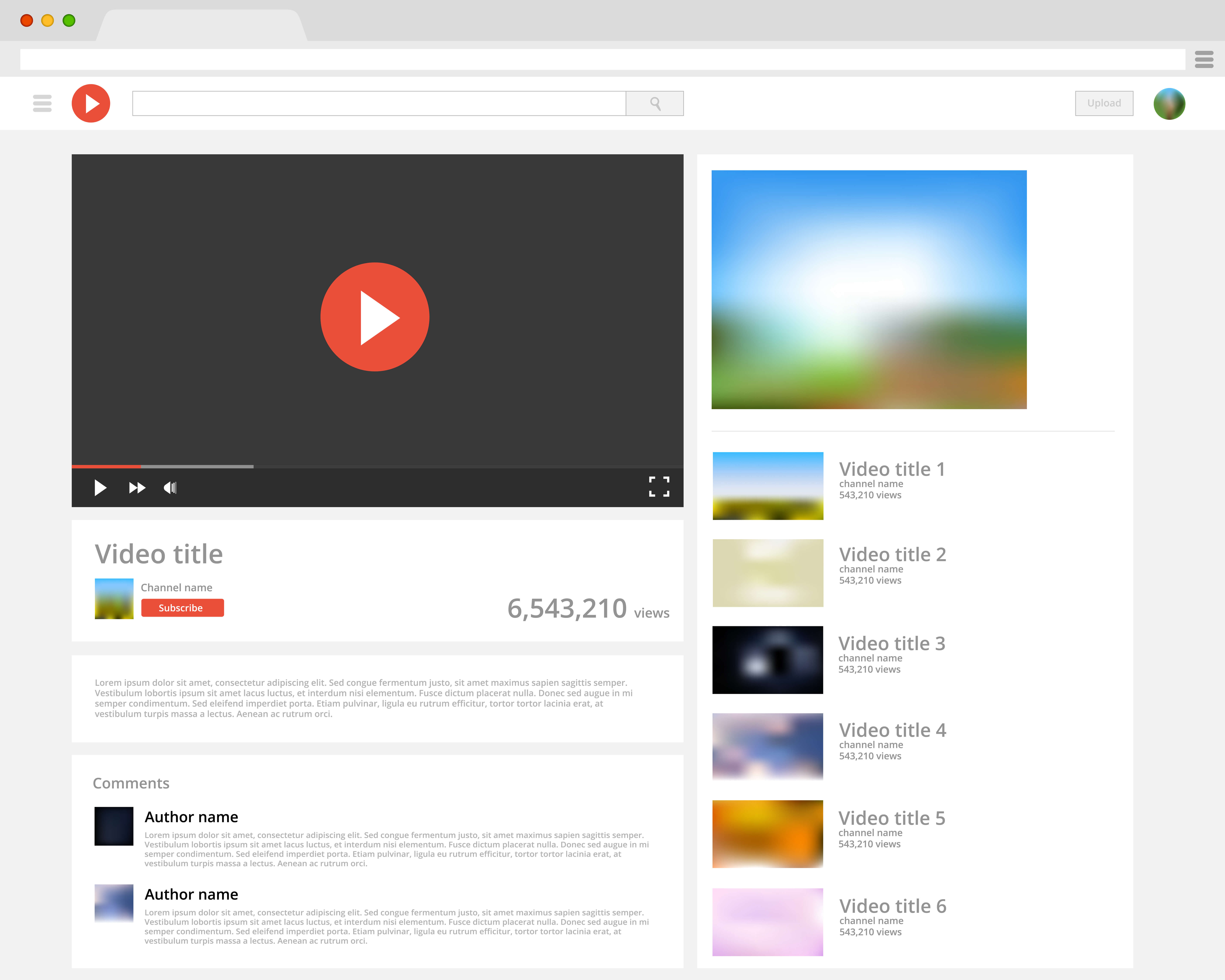Image resolution: width=1225 pixels, height=980 pixels.
Task: Click the 'Video title 5' link
Action: click(x=892, y=818)
